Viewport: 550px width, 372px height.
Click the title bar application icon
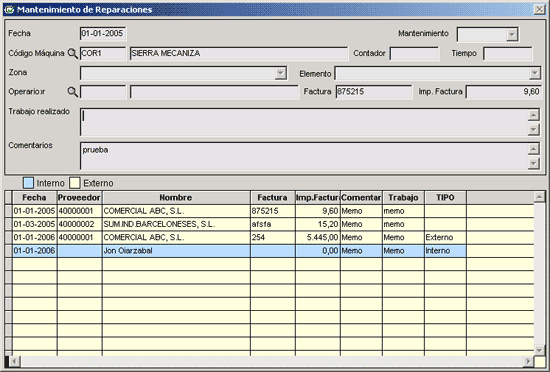tap(9, 9)
